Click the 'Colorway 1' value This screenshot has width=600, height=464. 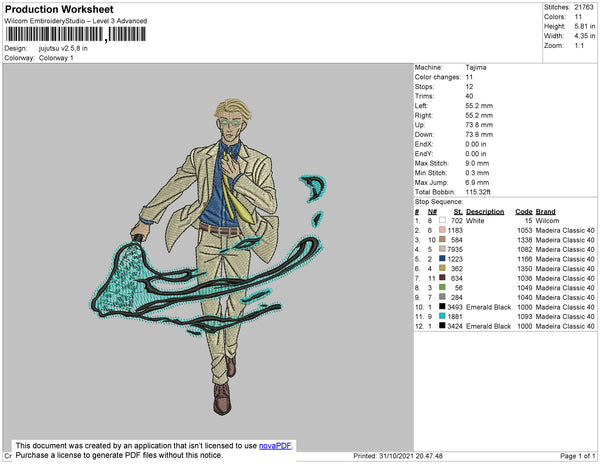point(56,58)
